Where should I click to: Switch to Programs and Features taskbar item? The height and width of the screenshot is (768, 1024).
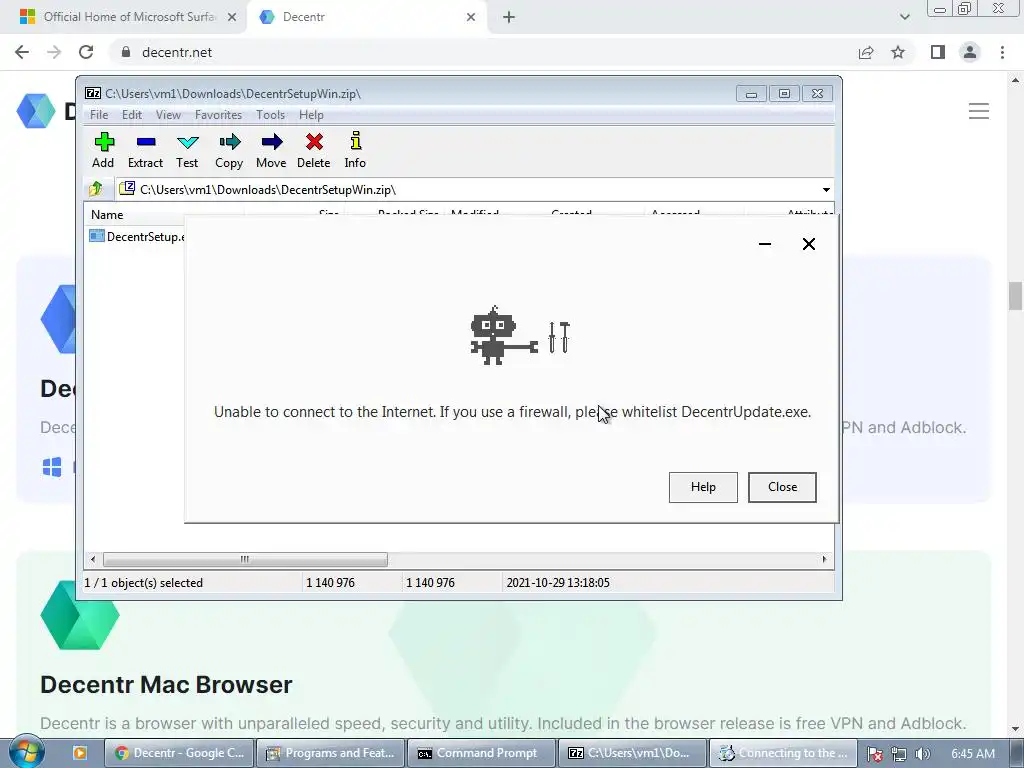[330, 753]
